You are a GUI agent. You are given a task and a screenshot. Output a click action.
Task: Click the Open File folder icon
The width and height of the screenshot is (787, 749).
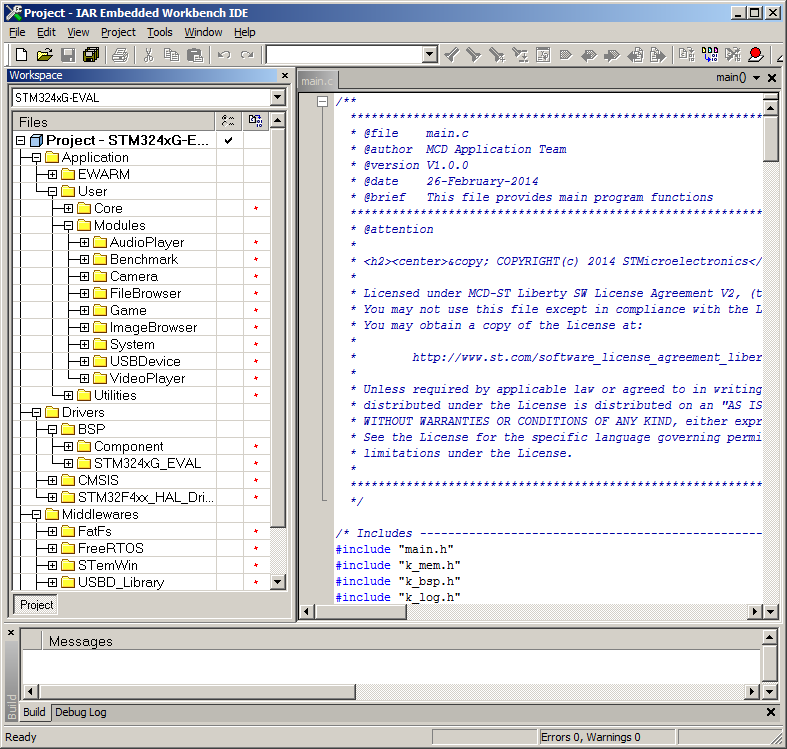44,55
